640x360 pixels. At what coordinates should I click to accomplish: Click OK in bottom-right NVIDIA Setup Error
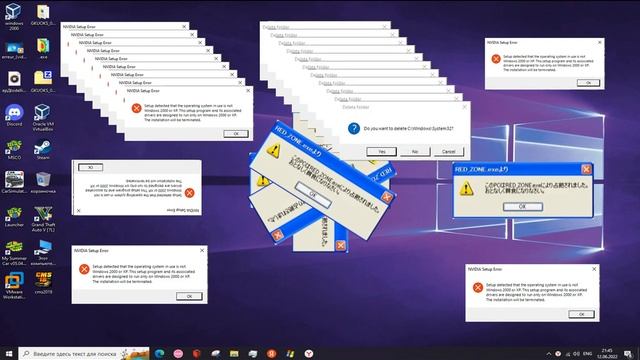581,314
